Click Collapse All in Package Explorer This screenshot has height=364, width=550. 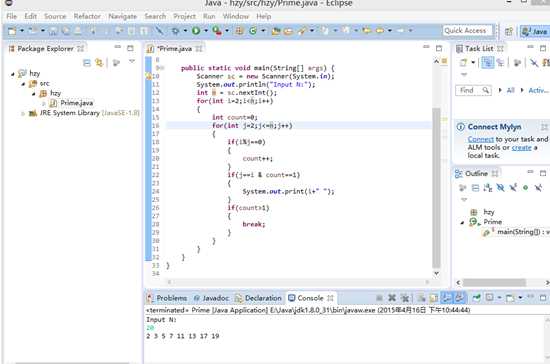point(87,63)
